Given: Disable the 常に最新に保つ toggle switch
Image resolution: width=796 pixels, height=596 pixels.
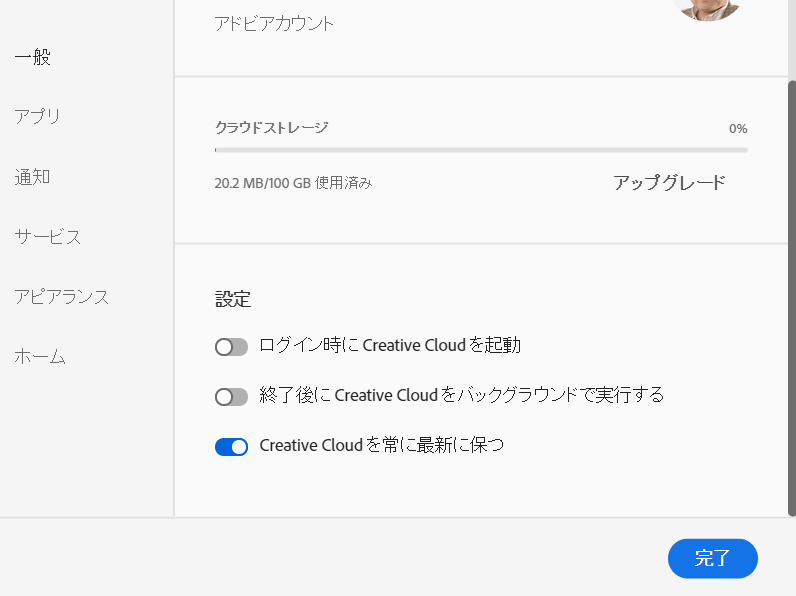Looking at the screenshot, I should coord(231,447).
